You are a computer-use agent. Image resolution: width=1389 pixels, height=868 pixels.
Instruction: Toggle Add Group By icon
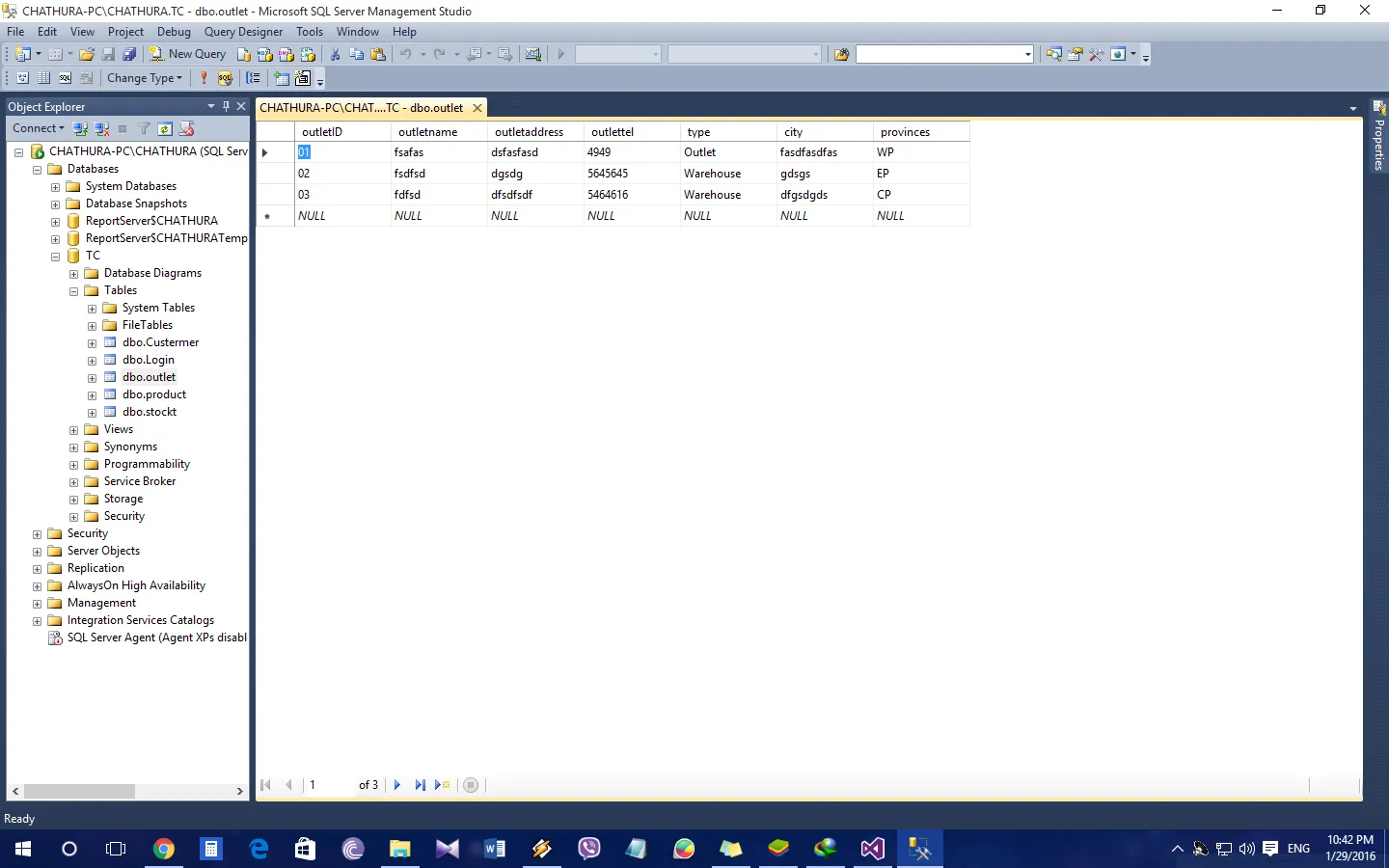click(x=254, y=78)
